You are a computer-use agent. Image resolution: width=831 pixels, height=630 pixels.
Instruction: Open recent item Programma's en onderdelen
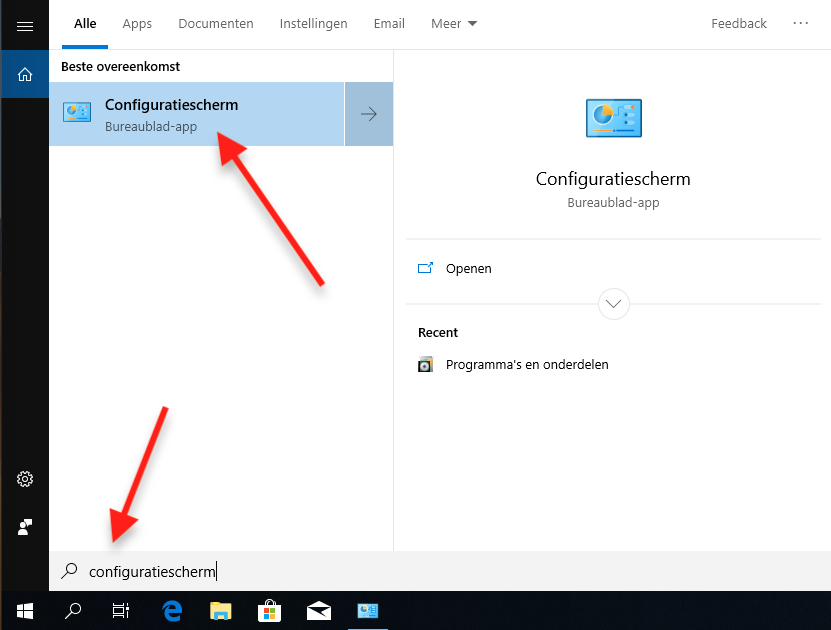tap(526, 365)
